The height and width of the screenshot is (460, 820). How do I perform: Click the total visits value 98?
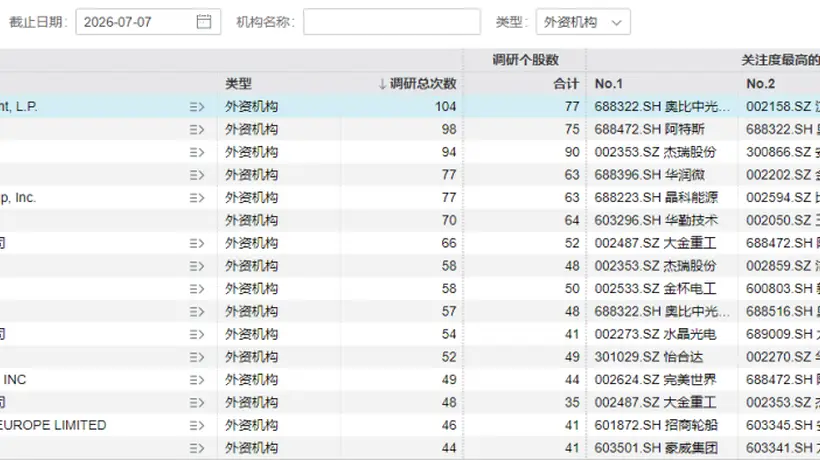tap(449, 129)
